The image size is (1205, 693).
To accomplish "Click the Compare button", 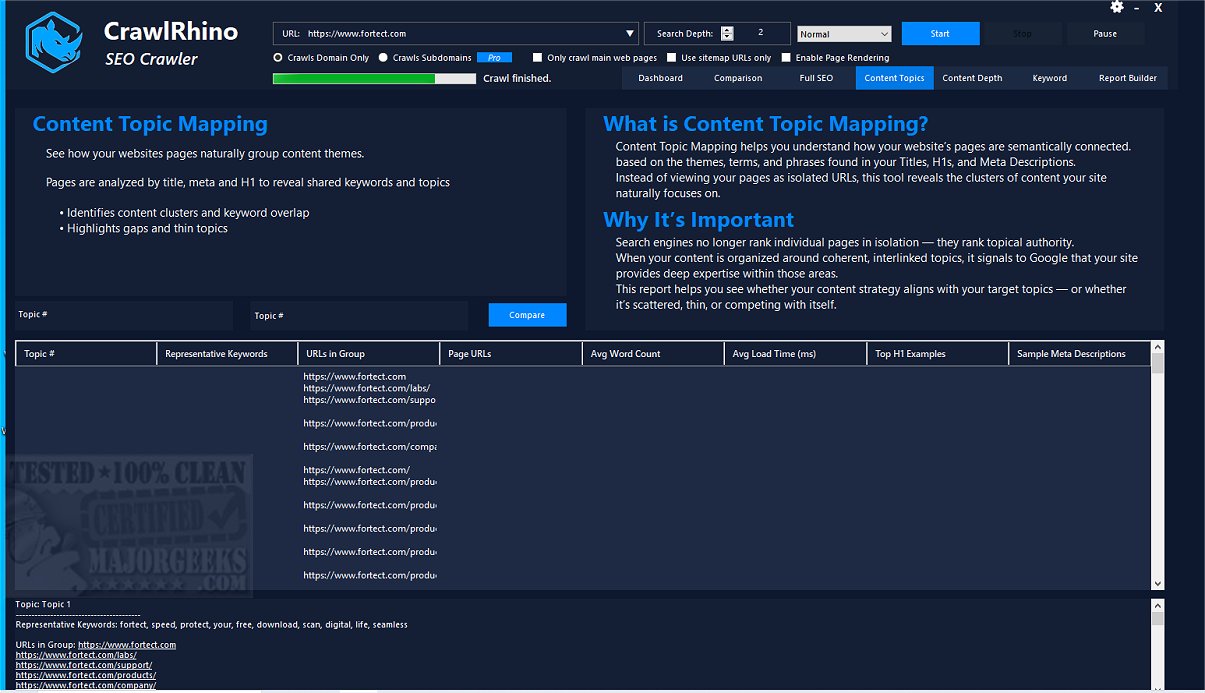I will 527,315.
